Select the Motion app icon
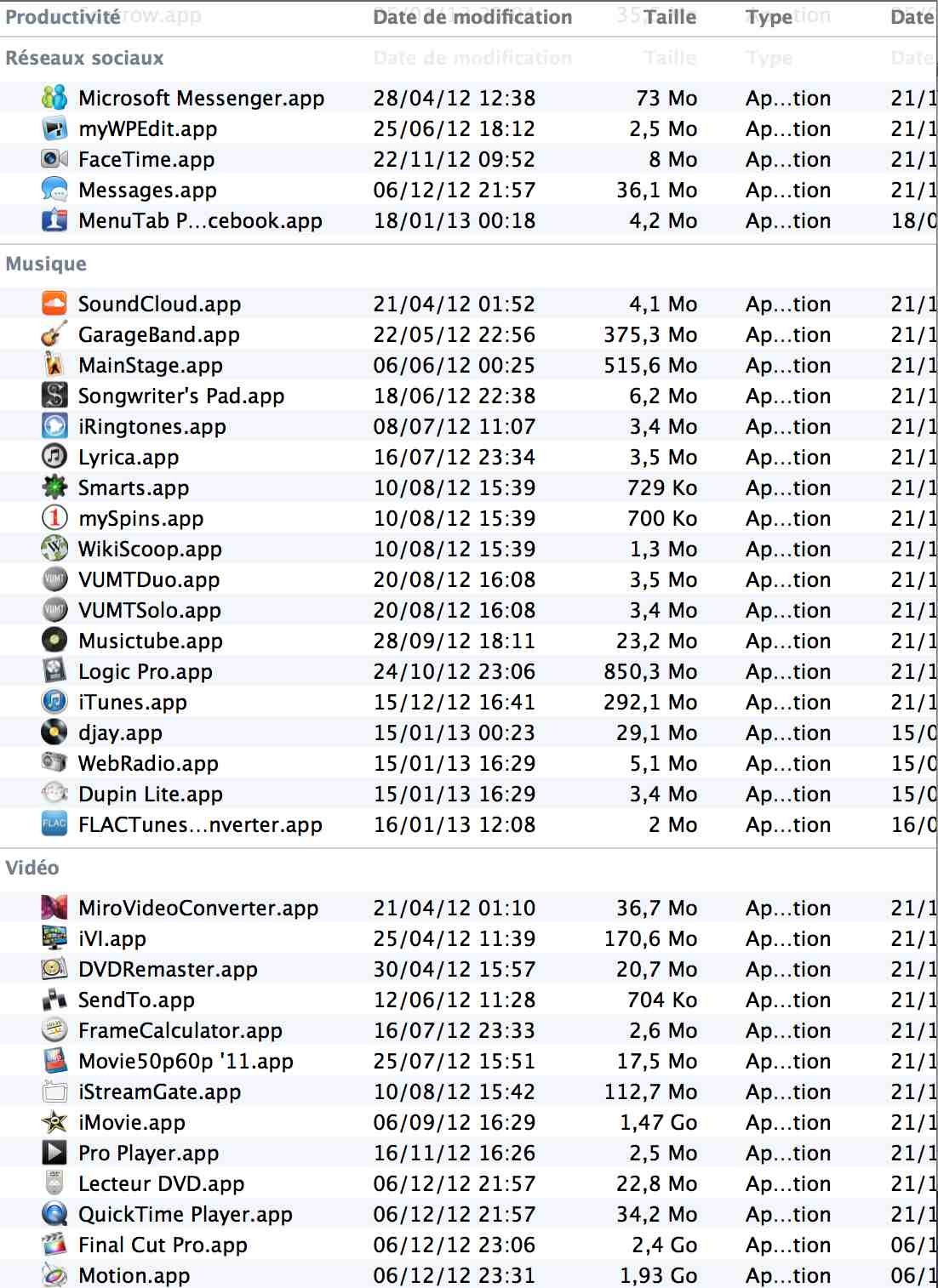The width and height of the screenshot is (938, 1288). (54, 1275)
